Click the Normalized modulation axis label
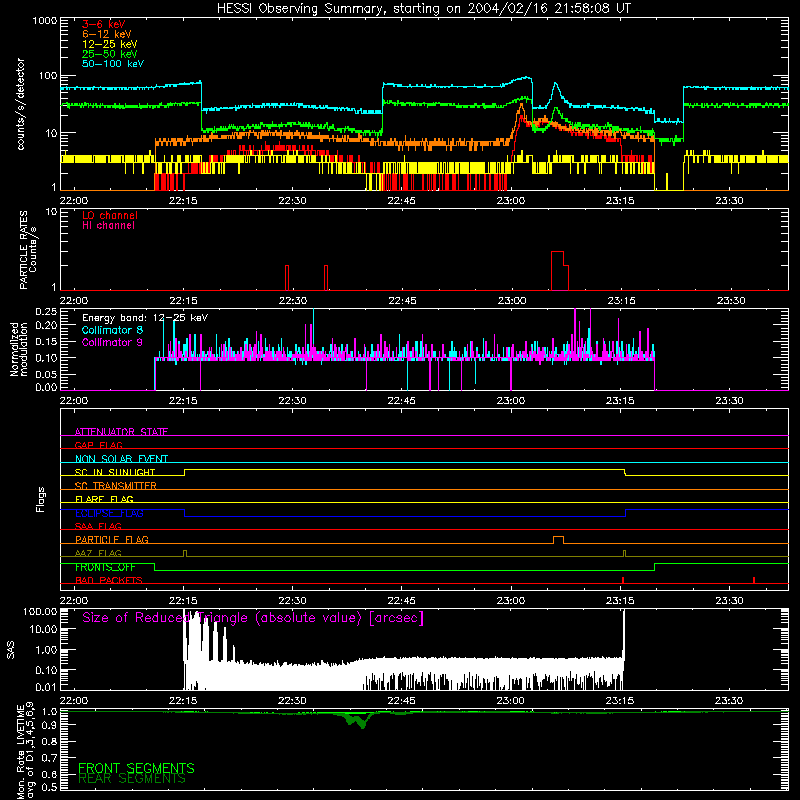This screenshot has height=800, width=800. coord(18,349)
